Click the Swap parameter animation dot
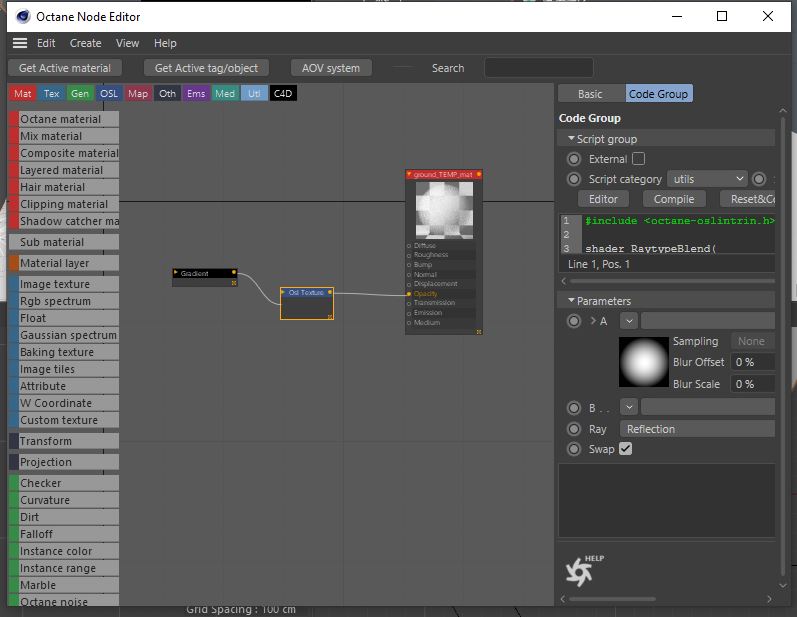The image size is (797, 617). 574,449
